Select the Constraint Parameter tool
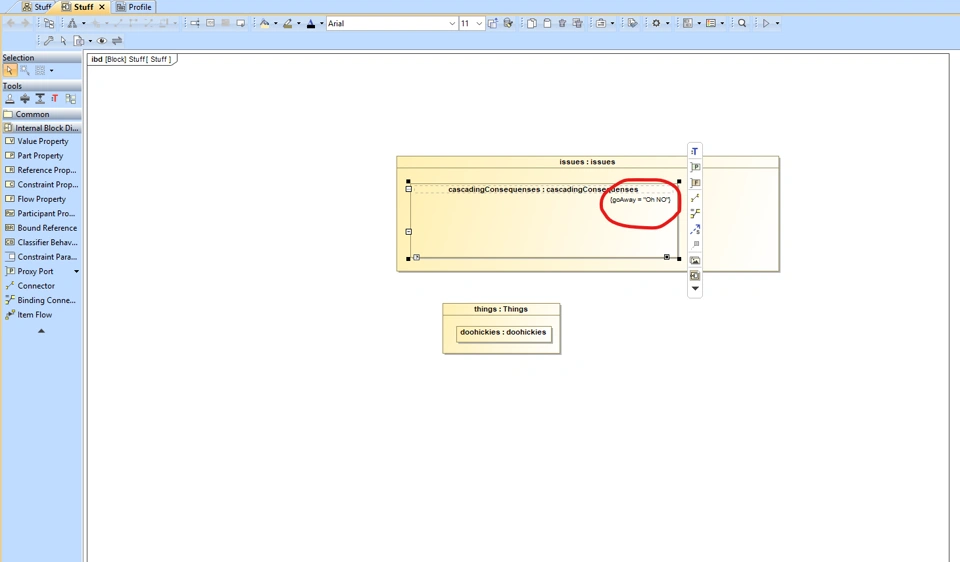 [42, 257]
